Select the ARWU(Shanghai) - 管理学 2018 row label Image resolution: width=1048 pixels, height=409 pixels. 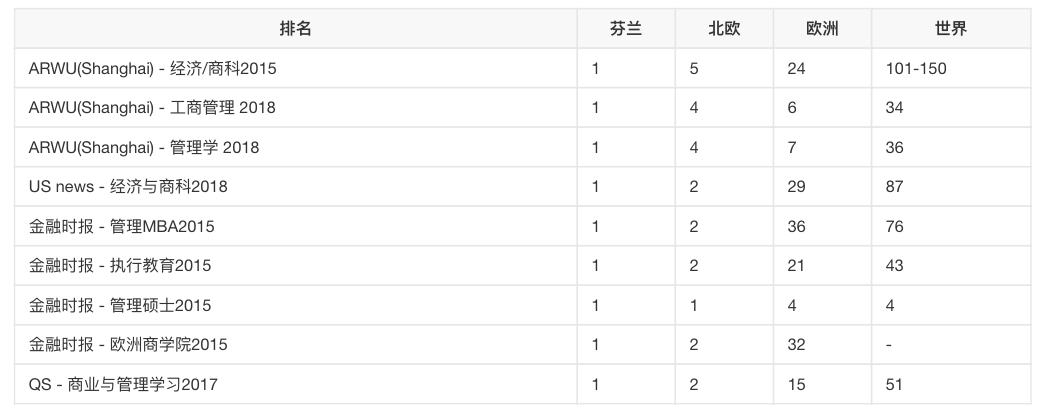pyautogui.click(x=144, y=147)
